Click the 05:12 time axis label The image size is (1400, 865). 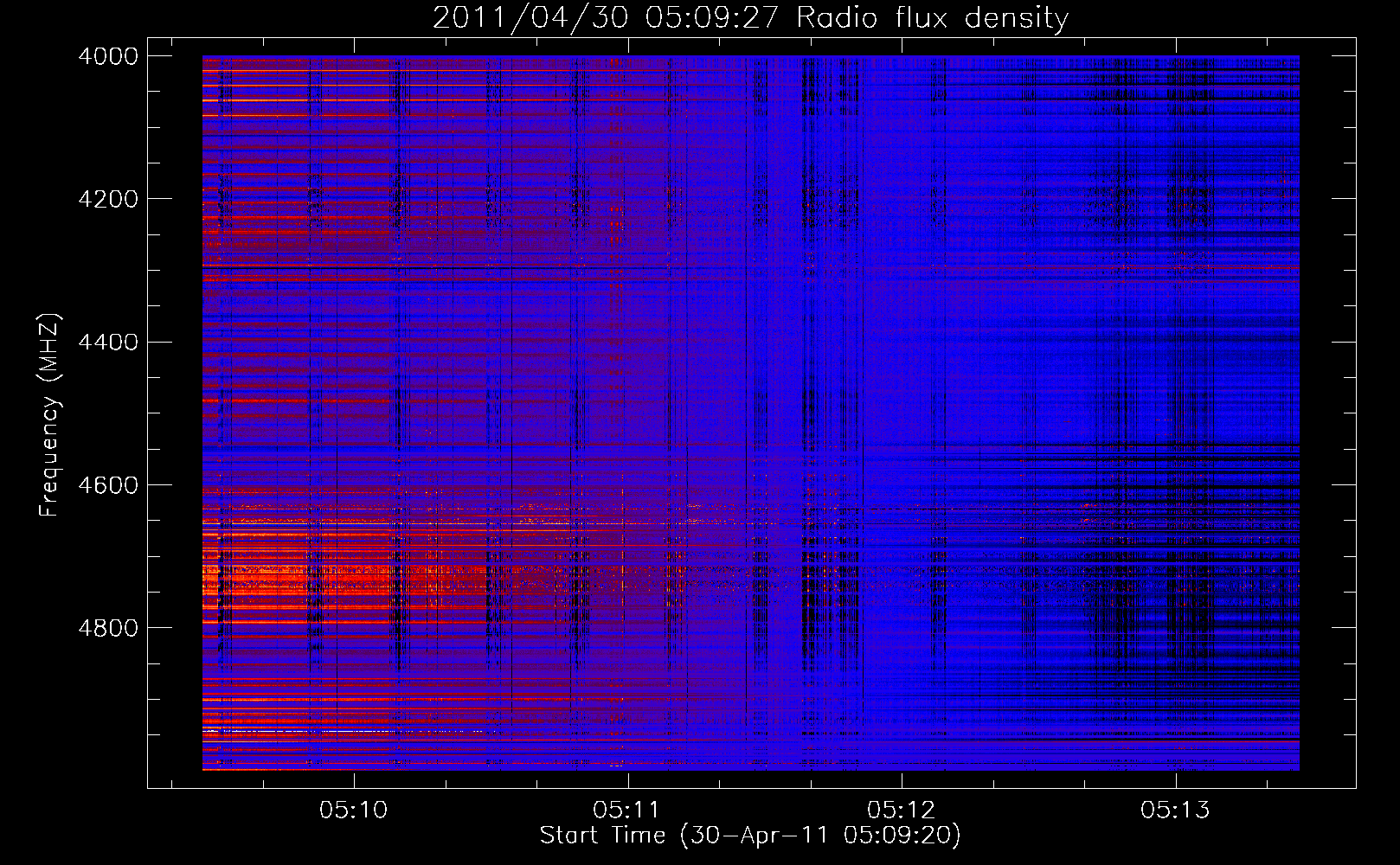coord(902,811)
